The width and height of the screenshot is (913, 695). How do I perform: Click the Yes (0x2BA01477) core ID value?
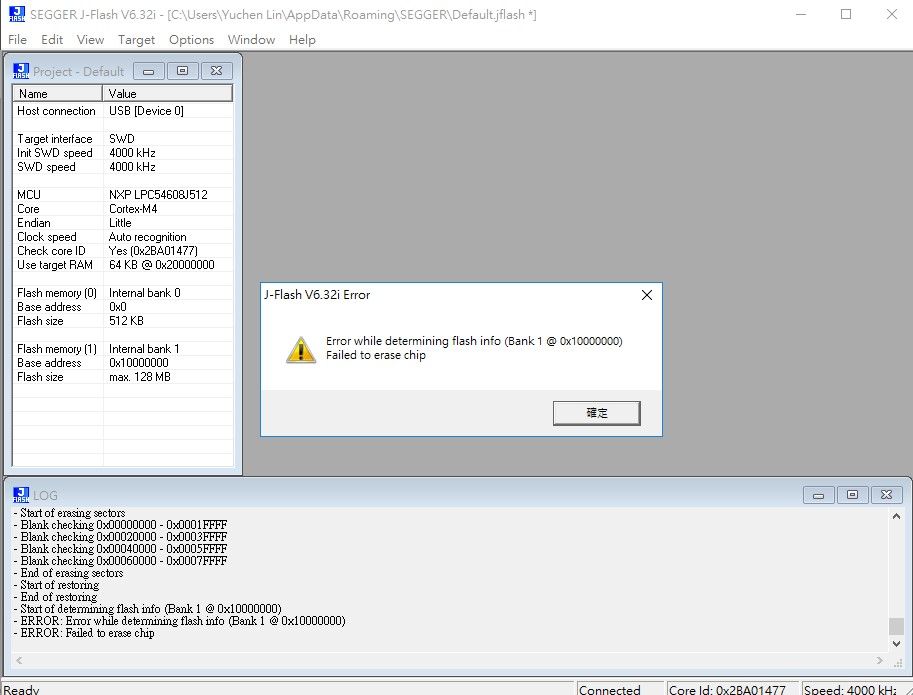(x=153, y=250)
